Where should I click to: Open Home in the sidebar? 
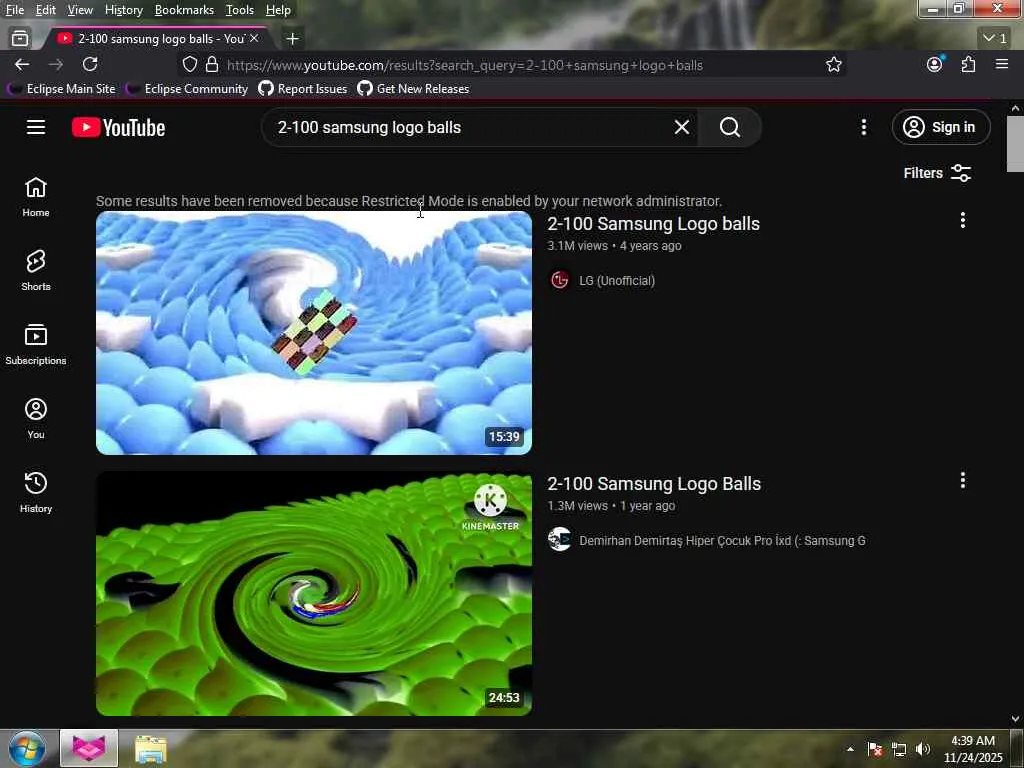coord(36,197)
